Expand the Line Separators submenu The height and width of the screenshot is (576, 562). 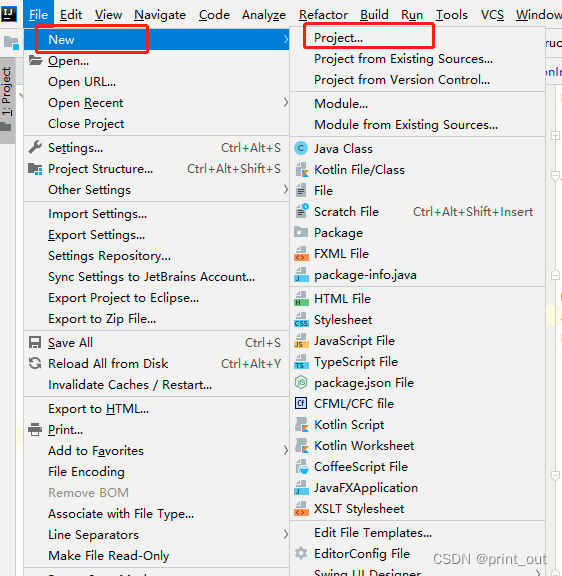click(286, 534)
